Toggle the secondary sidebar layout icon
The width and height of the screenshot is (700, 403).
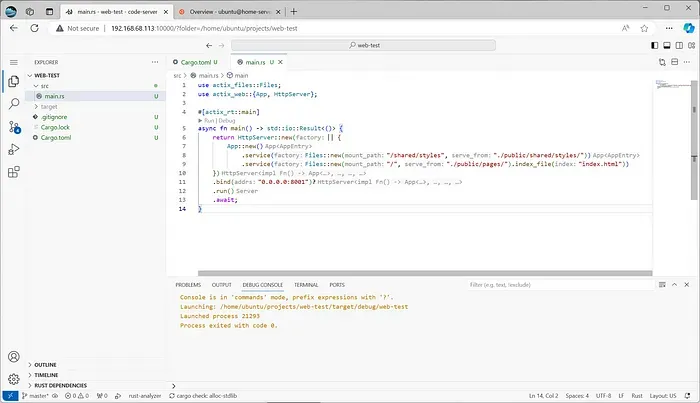(679, 45)
